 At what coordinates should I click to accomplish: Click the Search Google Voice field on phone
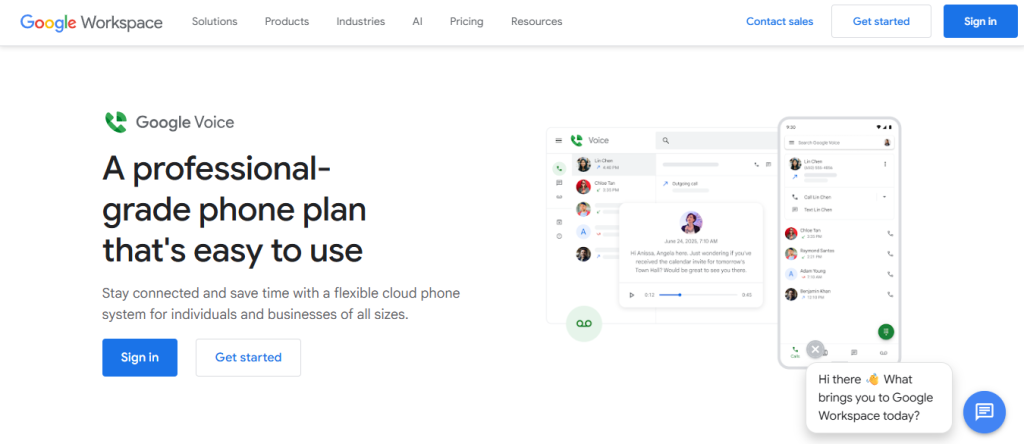(839, 142)
